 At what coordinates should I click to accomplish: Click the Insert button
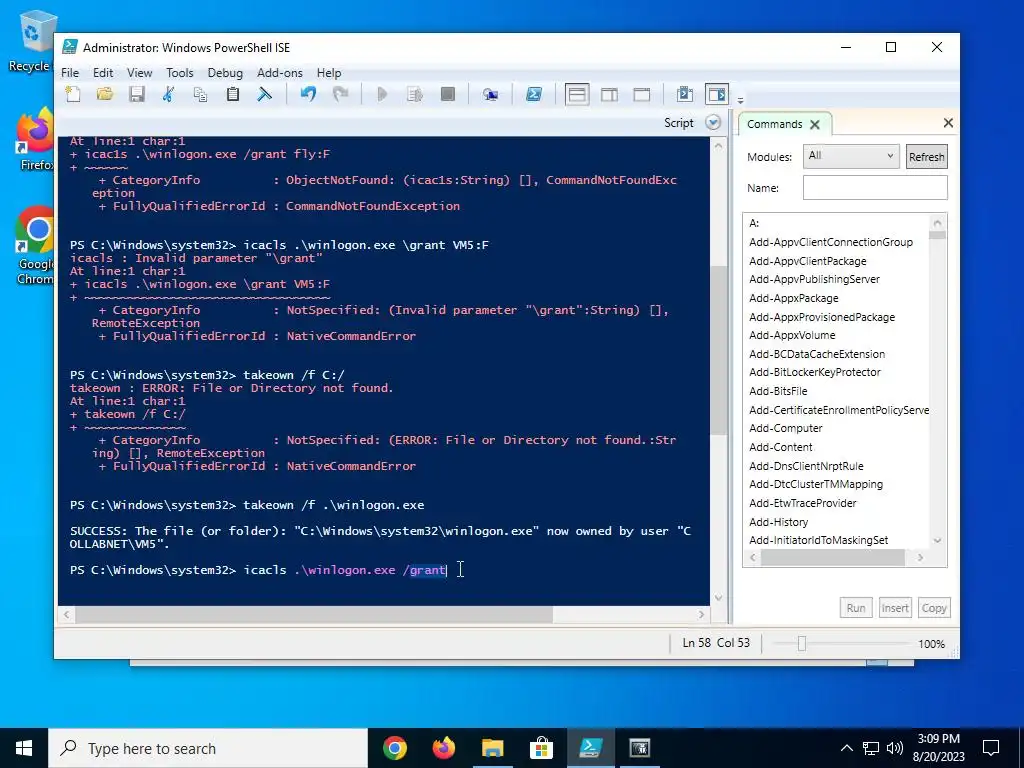[895, 608]
